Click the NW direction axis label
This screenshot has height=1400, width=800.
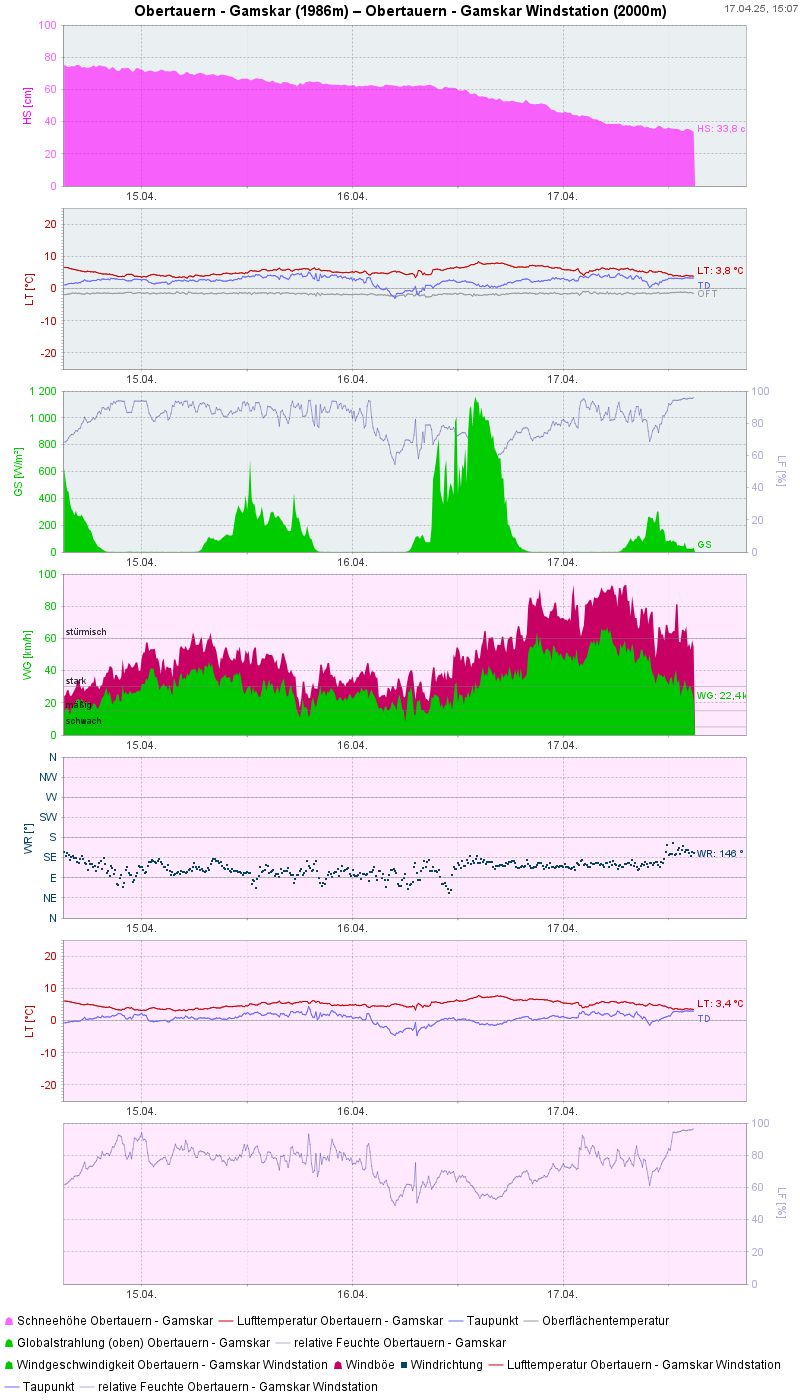pos(48,777)
